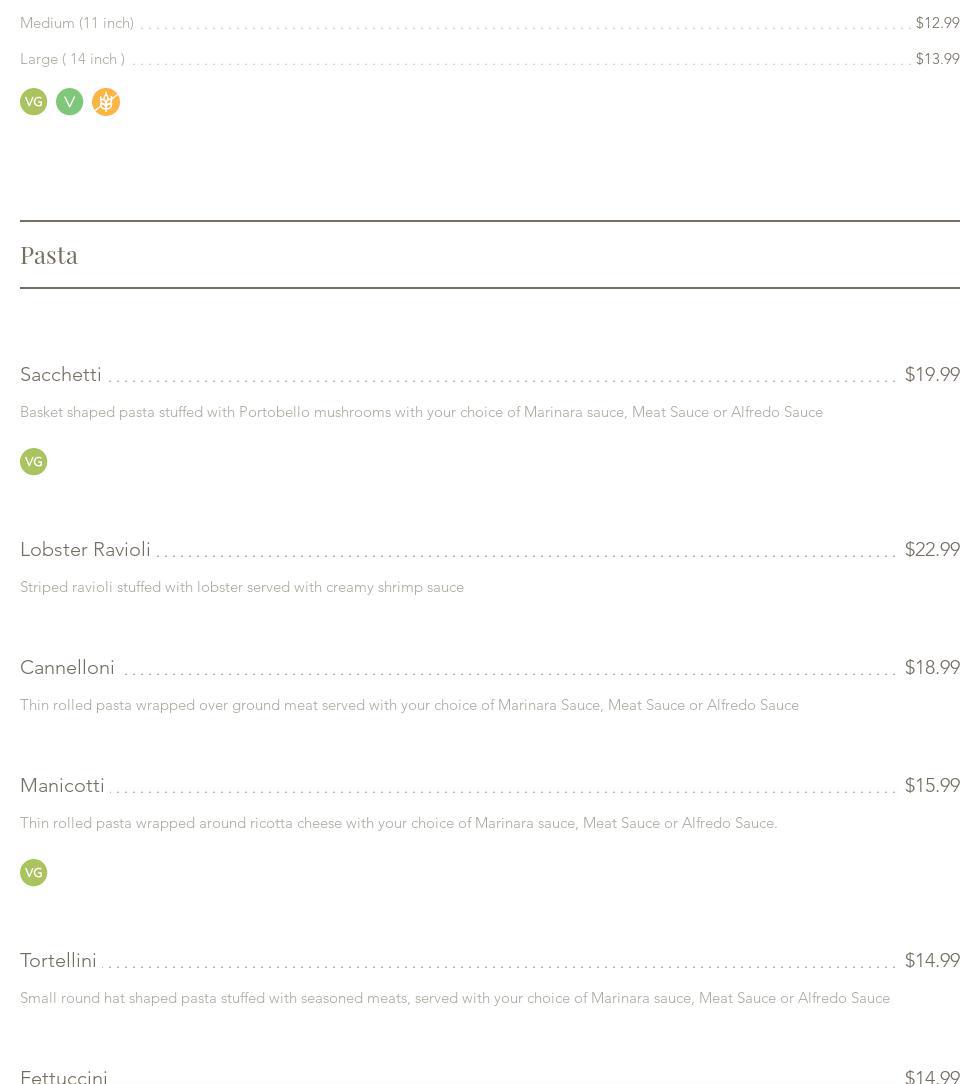Click the $19.99 Sacchetti price
965x1084 pixels.
(932, 375)
